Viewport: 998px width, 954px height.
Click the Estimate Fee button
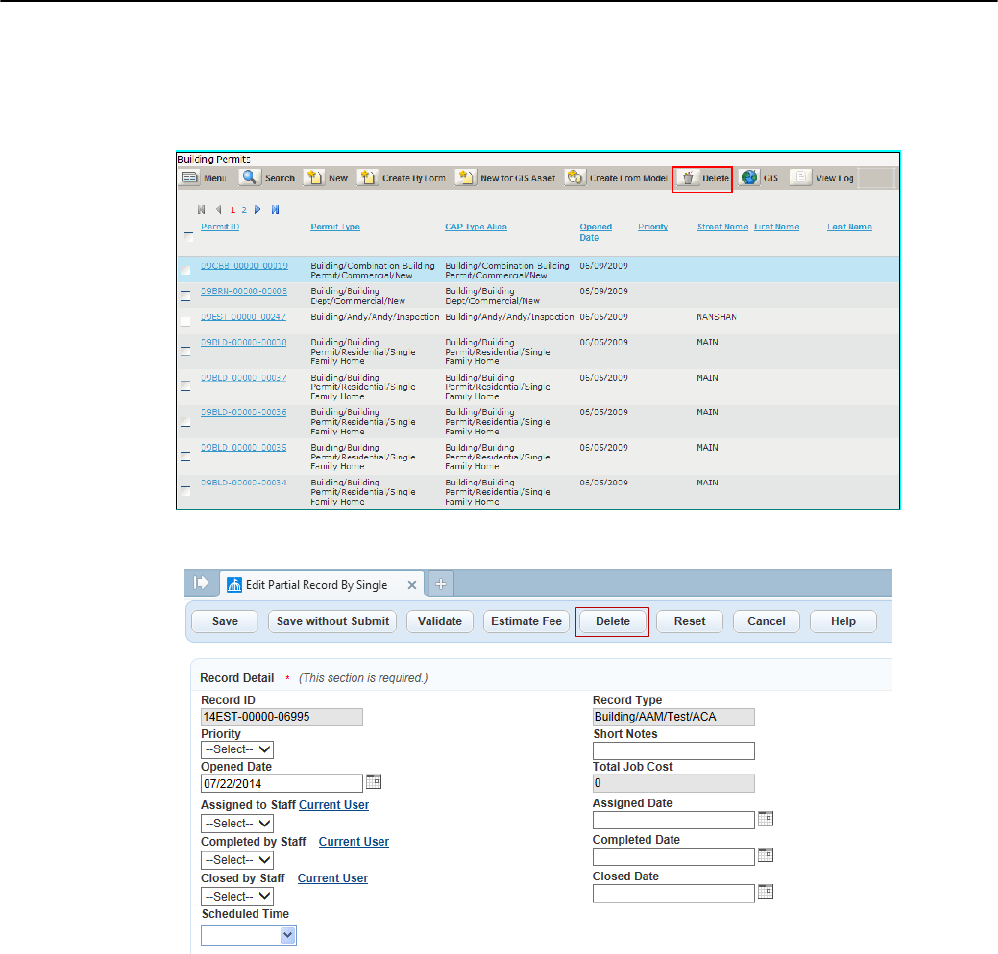pyautogui.click(x=526, y=621)
